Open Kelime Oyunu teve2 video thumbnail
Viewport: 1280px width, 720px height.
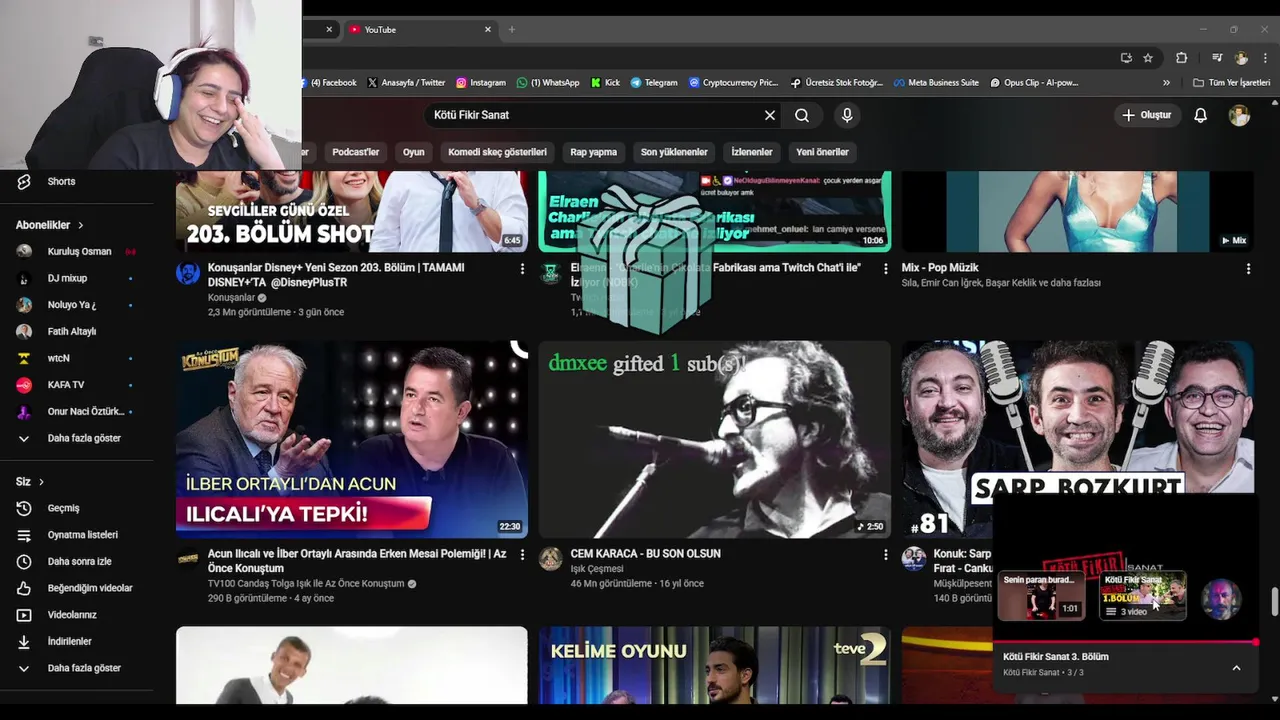click(x=715, y=665)
